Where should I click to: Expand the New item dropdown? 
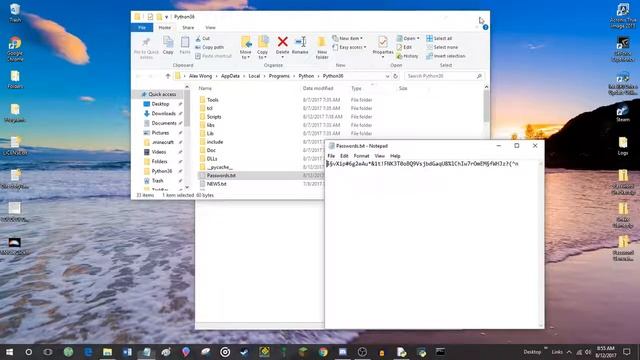(x=347, y=38)
